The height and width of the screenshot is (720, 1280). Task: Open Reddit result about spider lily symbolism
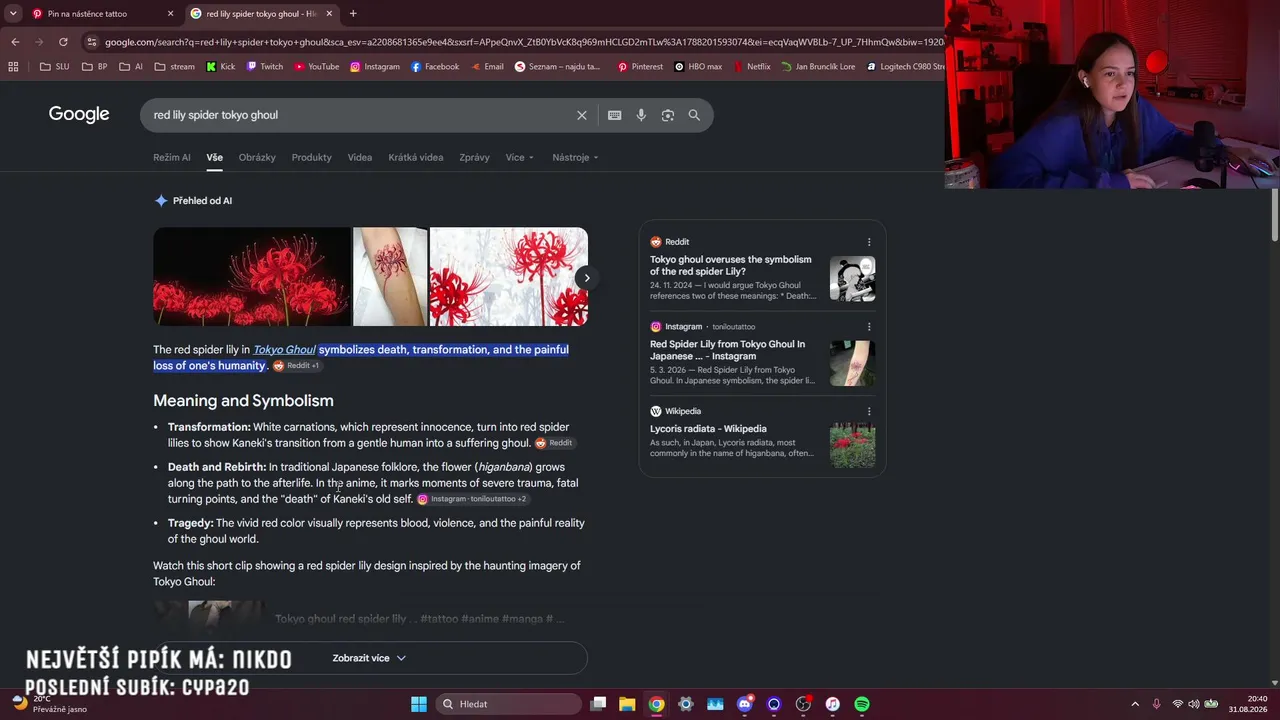tap(731, 266)
